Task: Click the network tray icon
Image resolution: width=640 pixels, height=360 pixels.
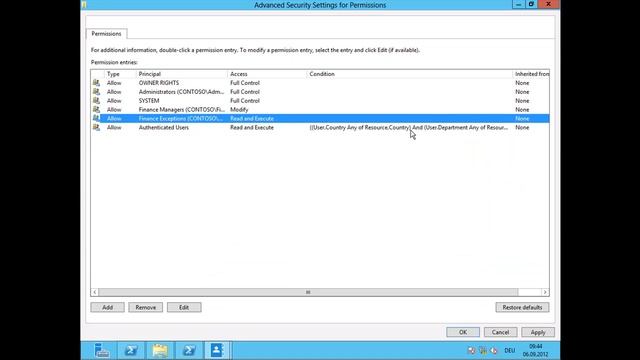Action: (x=483, y=351)
